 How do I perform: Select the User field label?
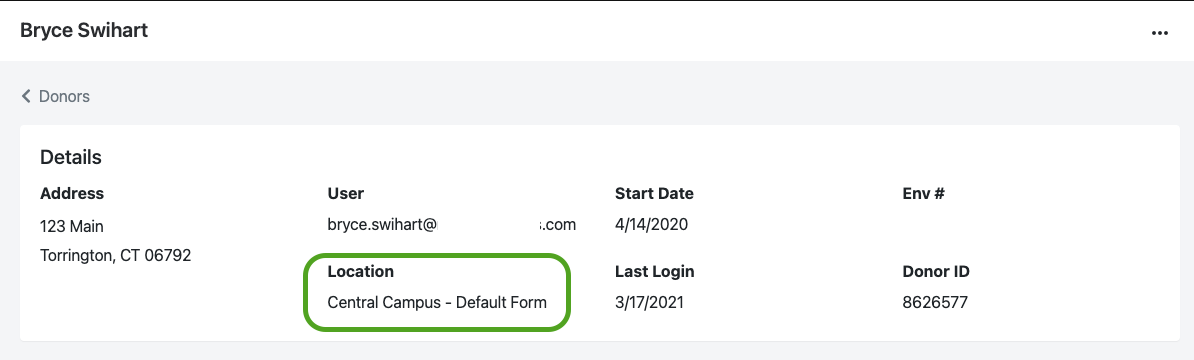346,193
